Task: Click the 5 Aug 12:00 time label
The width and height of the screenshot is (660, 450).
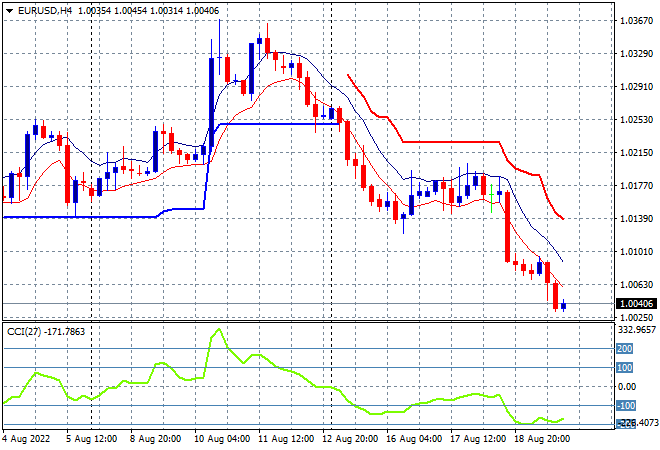Action: [92, 439]
